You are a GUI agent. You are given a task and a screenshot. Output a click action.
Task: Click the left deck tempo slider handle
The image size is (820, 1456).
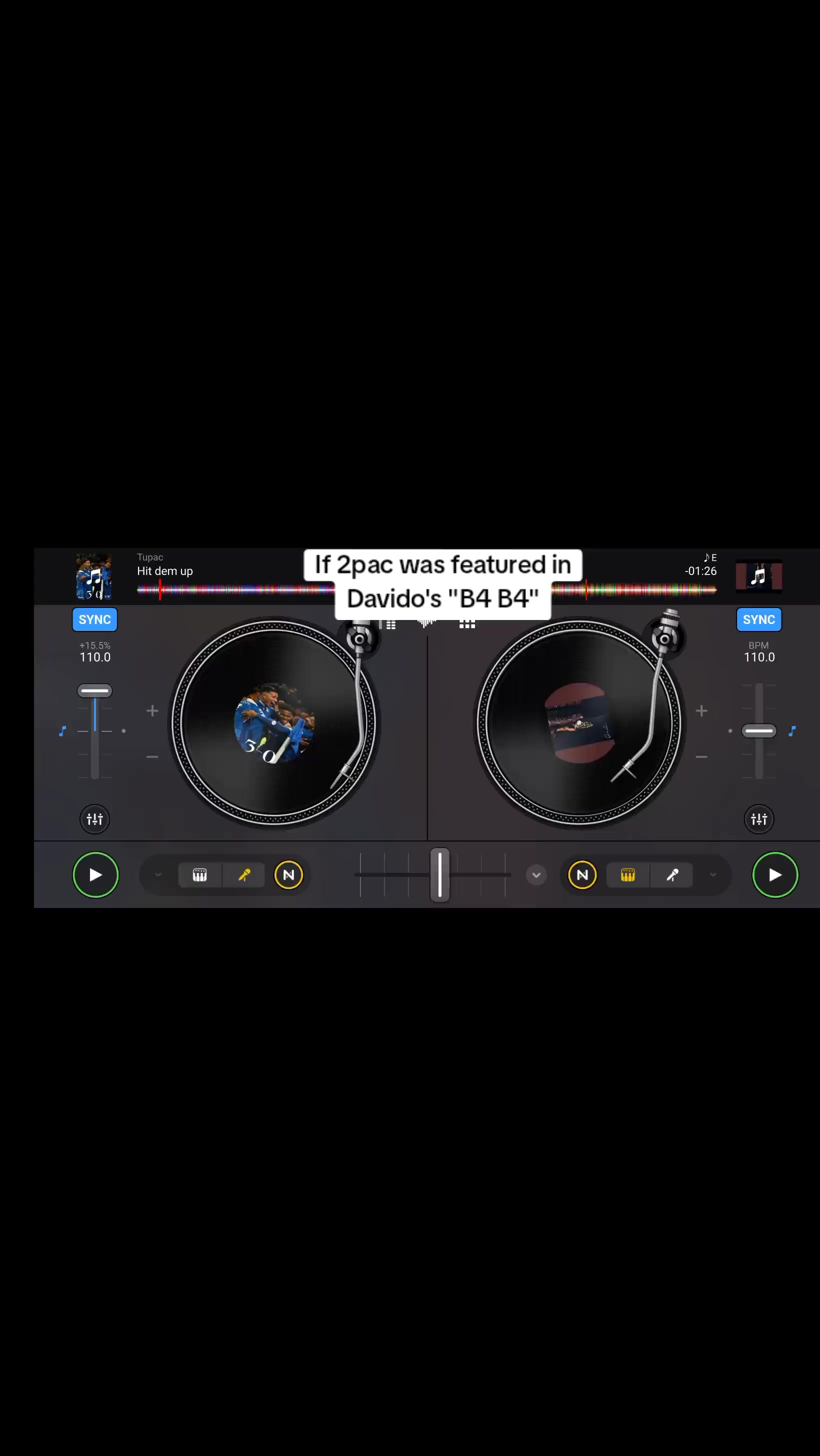pyautogui.click(x=95, y=690)
